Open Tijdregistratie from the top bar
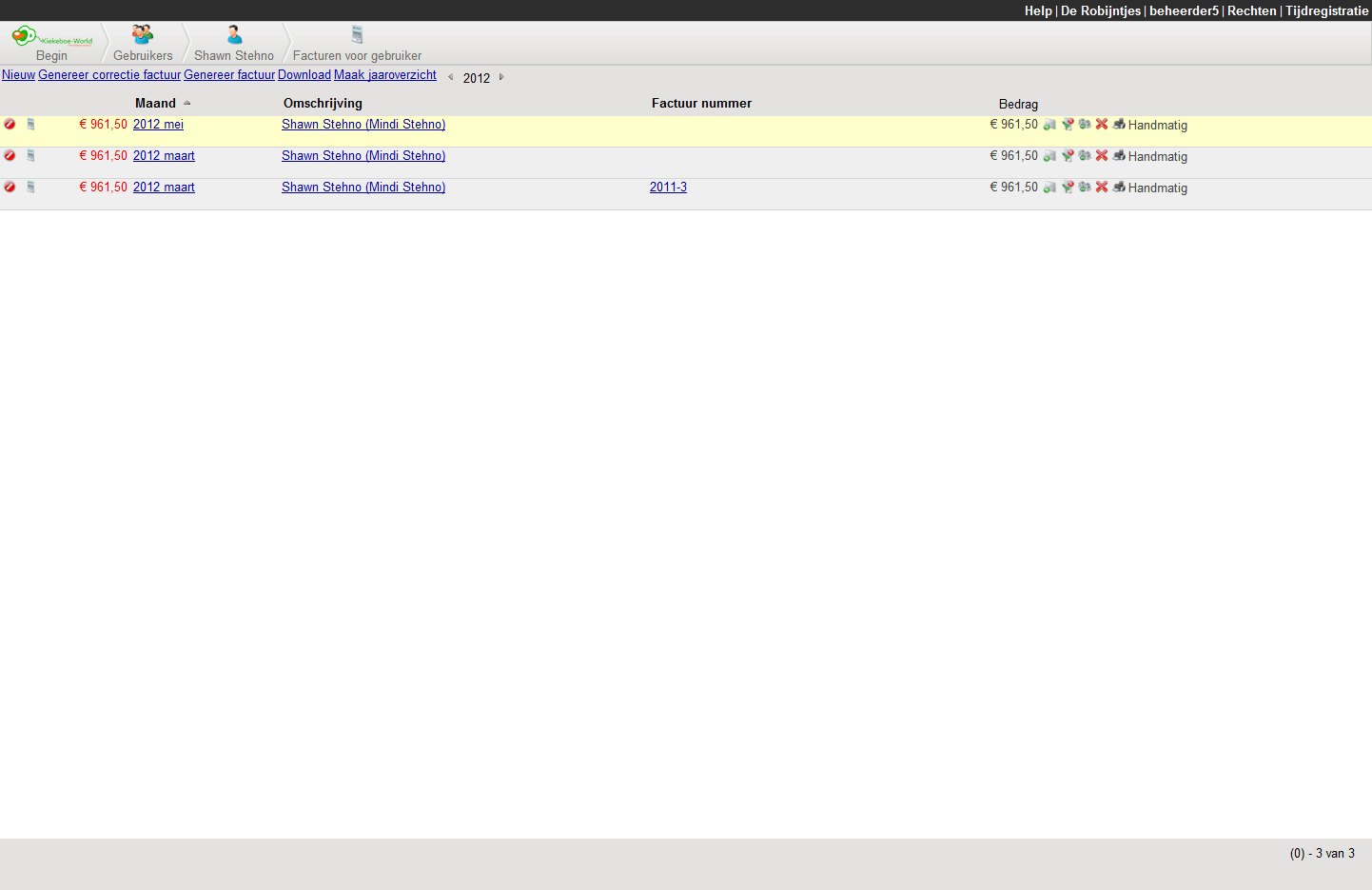 [x=1326, y=10]
